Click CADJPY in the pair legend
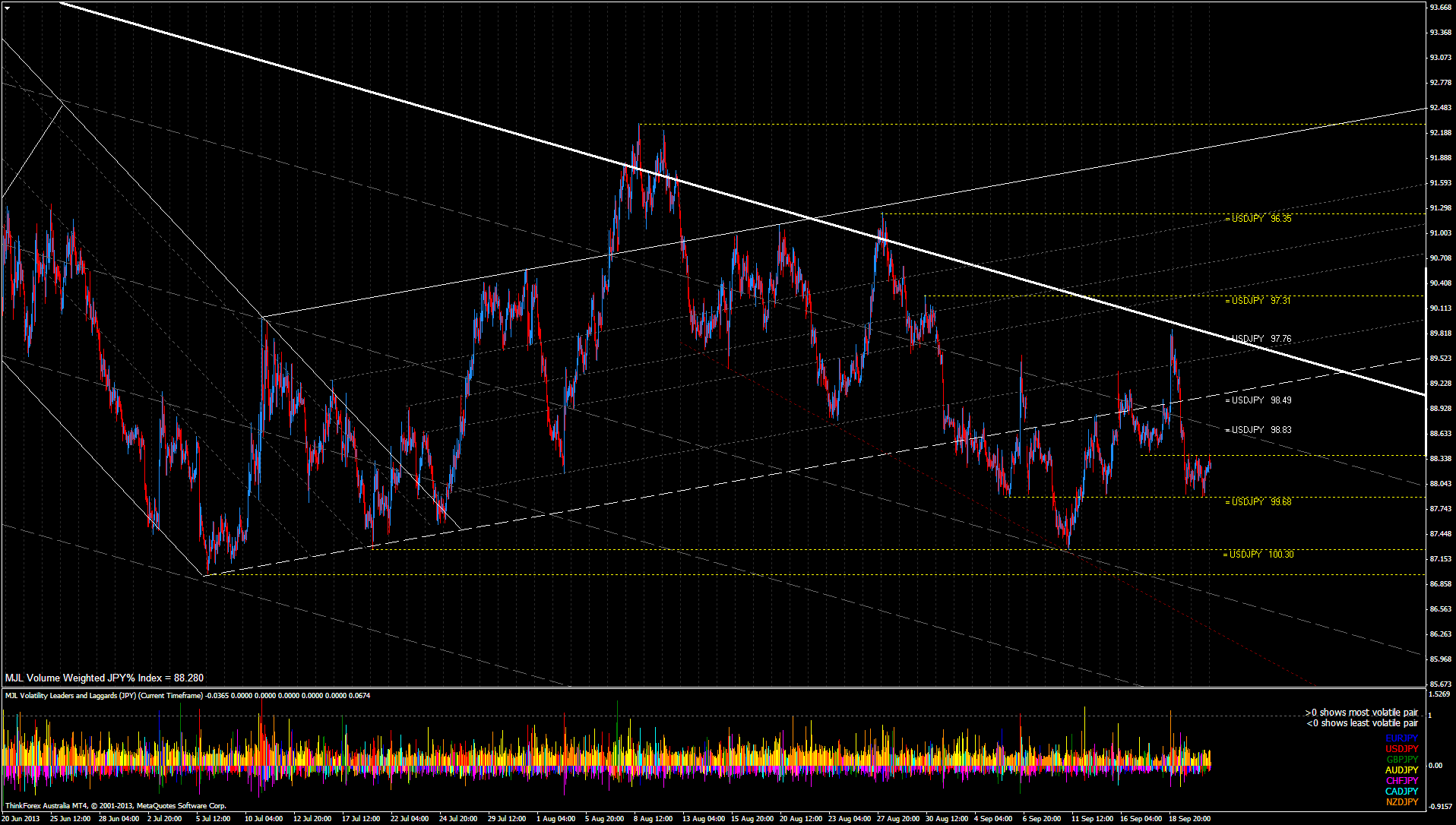This screenshot has height=825, width=1456. (1401, 792)
